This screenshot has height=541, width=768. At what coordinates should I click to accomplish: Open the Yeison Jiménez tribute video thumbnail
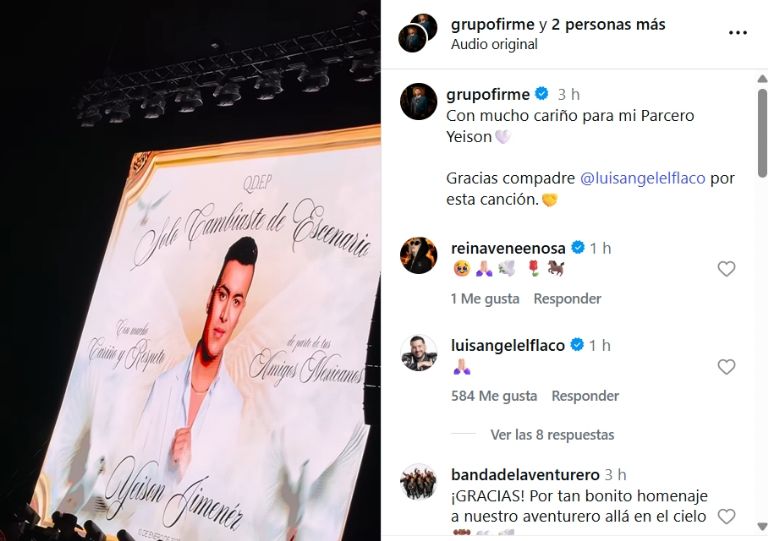(x=190, y=270)
